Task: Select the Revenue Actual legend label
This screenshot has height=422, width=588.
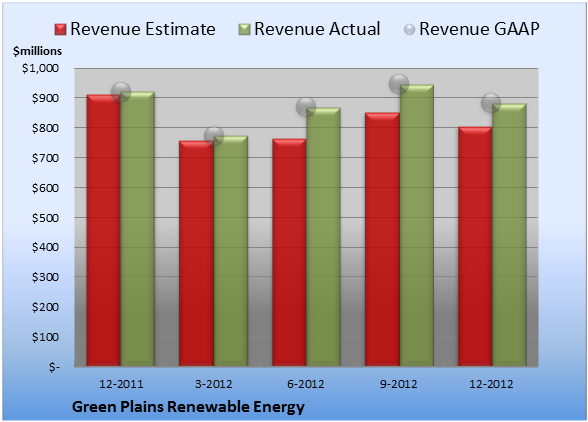Action: tap(317, 29)
